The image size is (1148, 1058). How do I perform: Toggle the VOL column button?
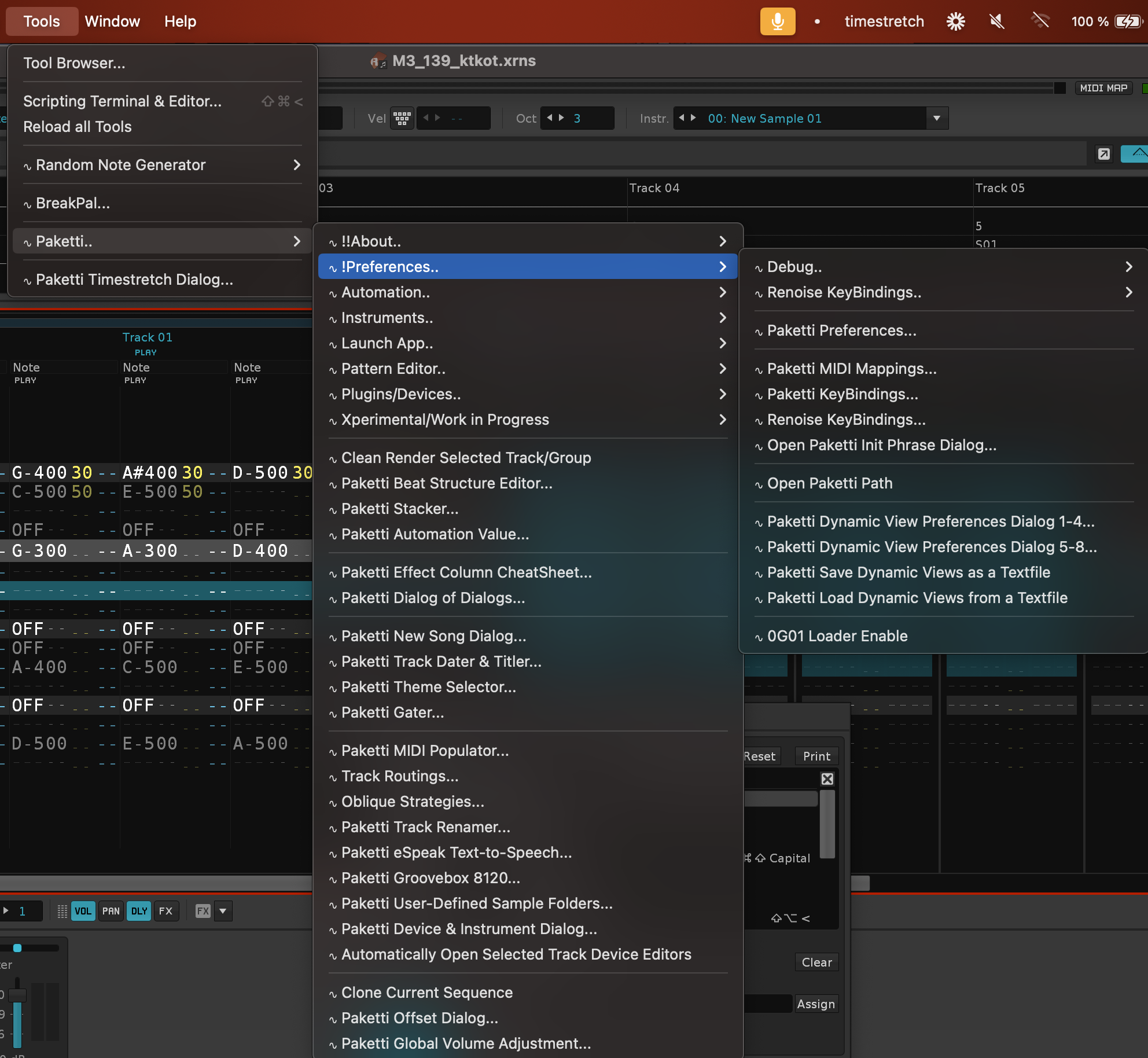(x=83, y=911)
